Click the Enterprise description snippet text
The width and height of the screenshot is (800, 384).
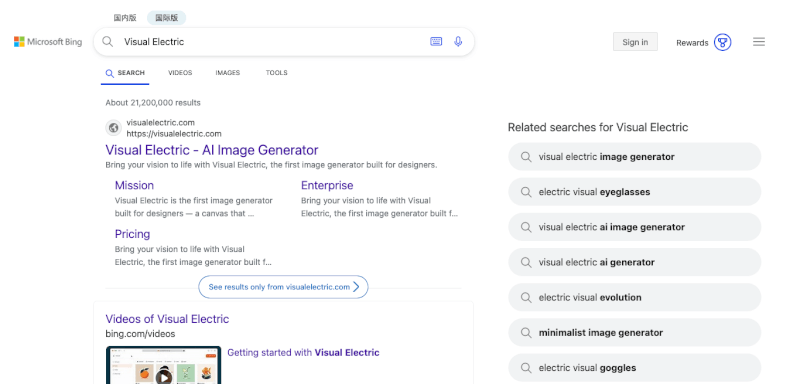tap(380, 207)
